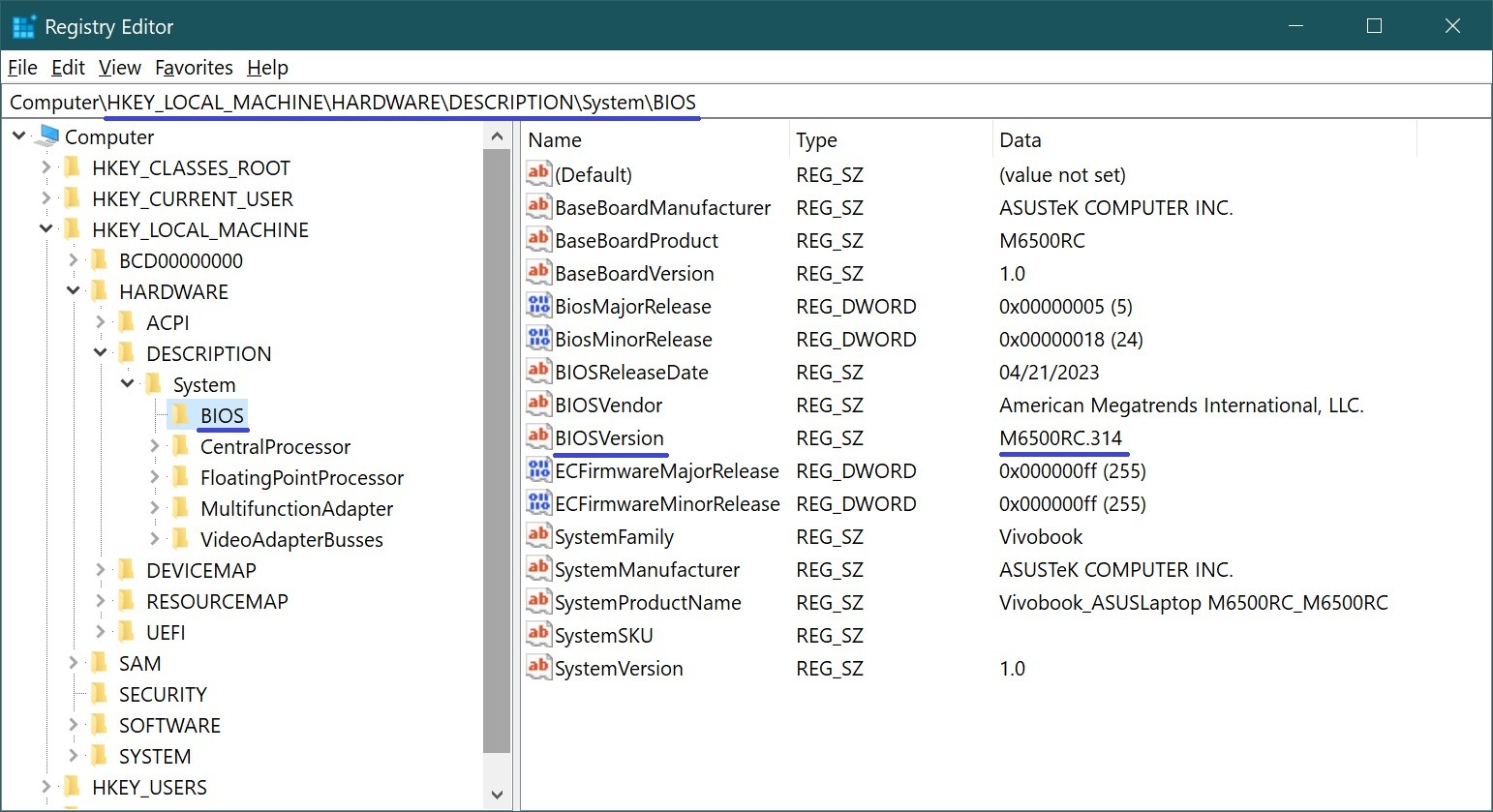Screen dimensions: 1493x812
Task: Click the string icon beside BIOSVersion
Action: point(538,437)
